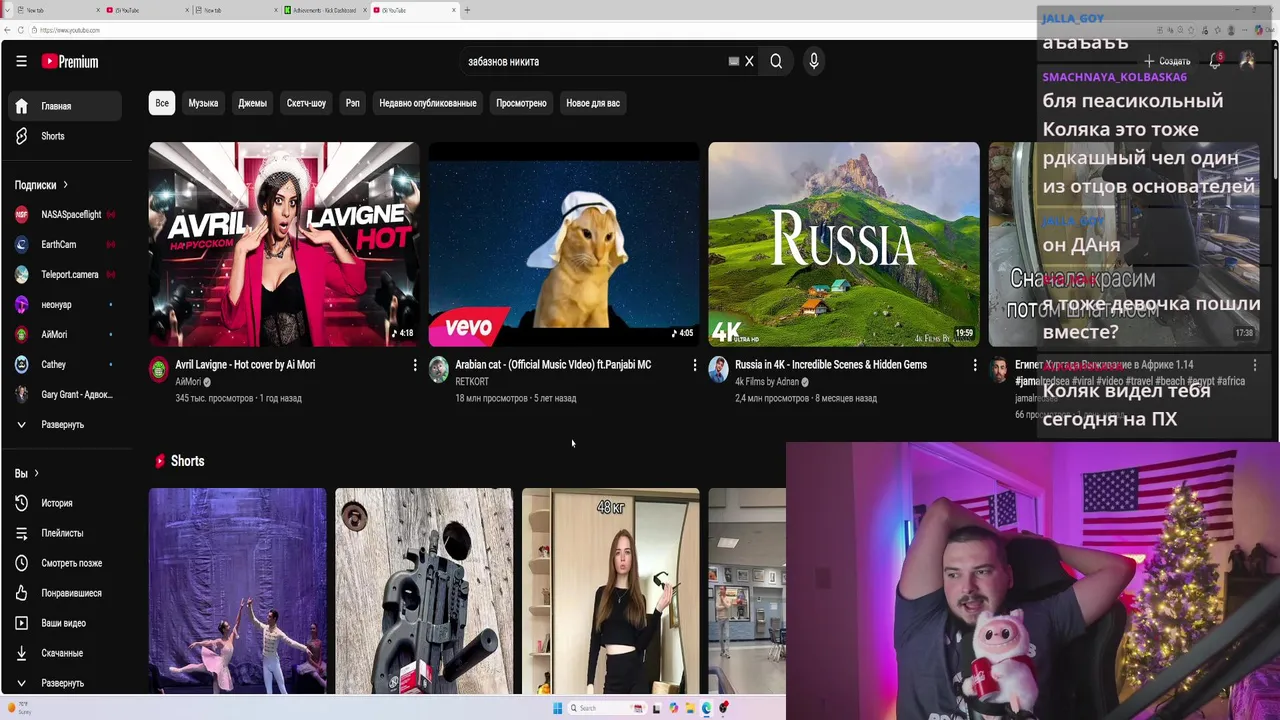
Task: Select the Просмотрено filter chip
Action: (x=521, y=103)
